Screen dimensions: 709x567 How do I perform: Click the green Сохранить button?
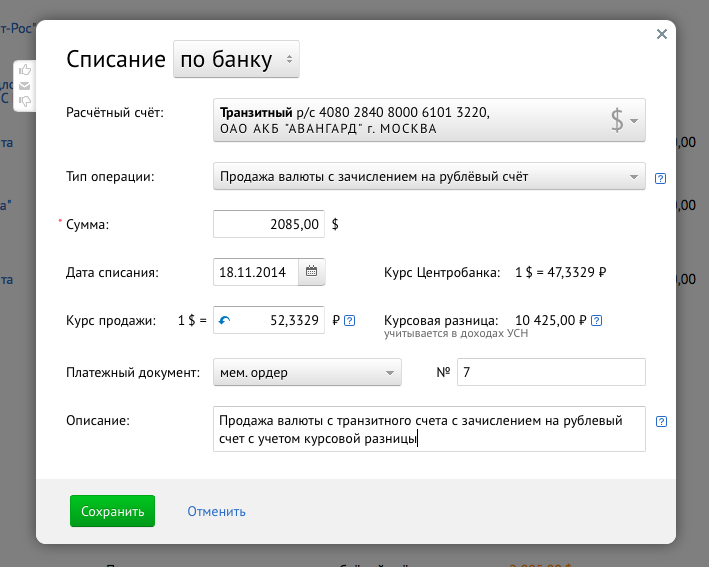(x=112, y=511)
